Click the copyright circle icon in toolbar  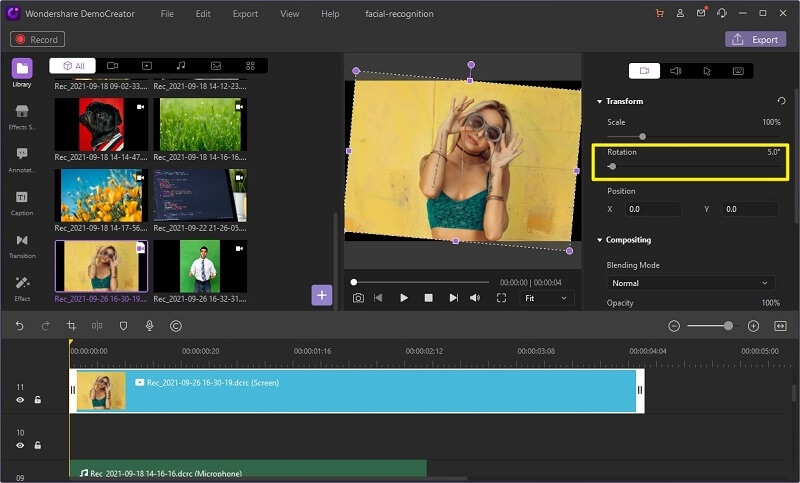(x=176, y=326)
